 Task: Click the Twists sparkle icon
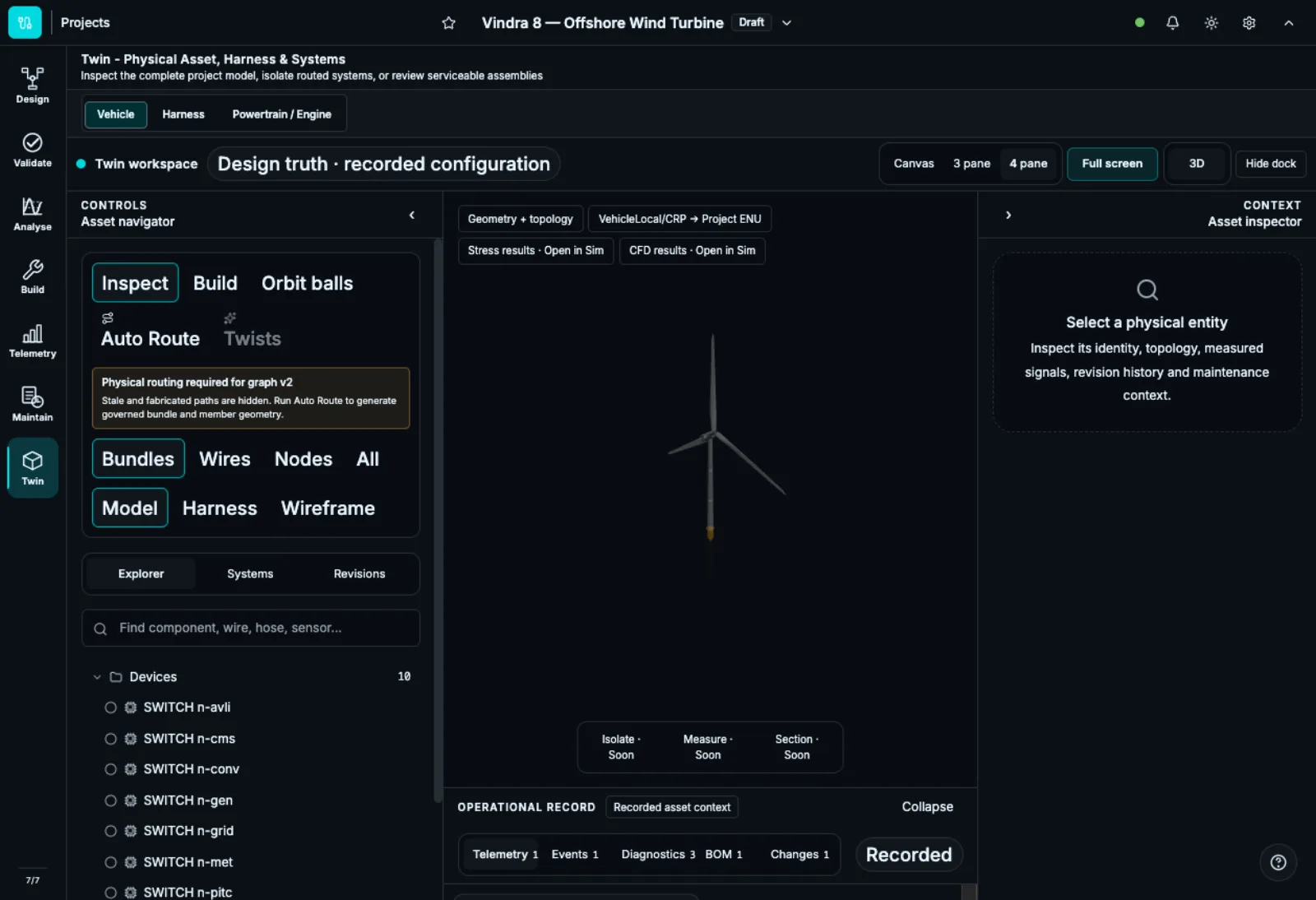(x=230, y=318)
